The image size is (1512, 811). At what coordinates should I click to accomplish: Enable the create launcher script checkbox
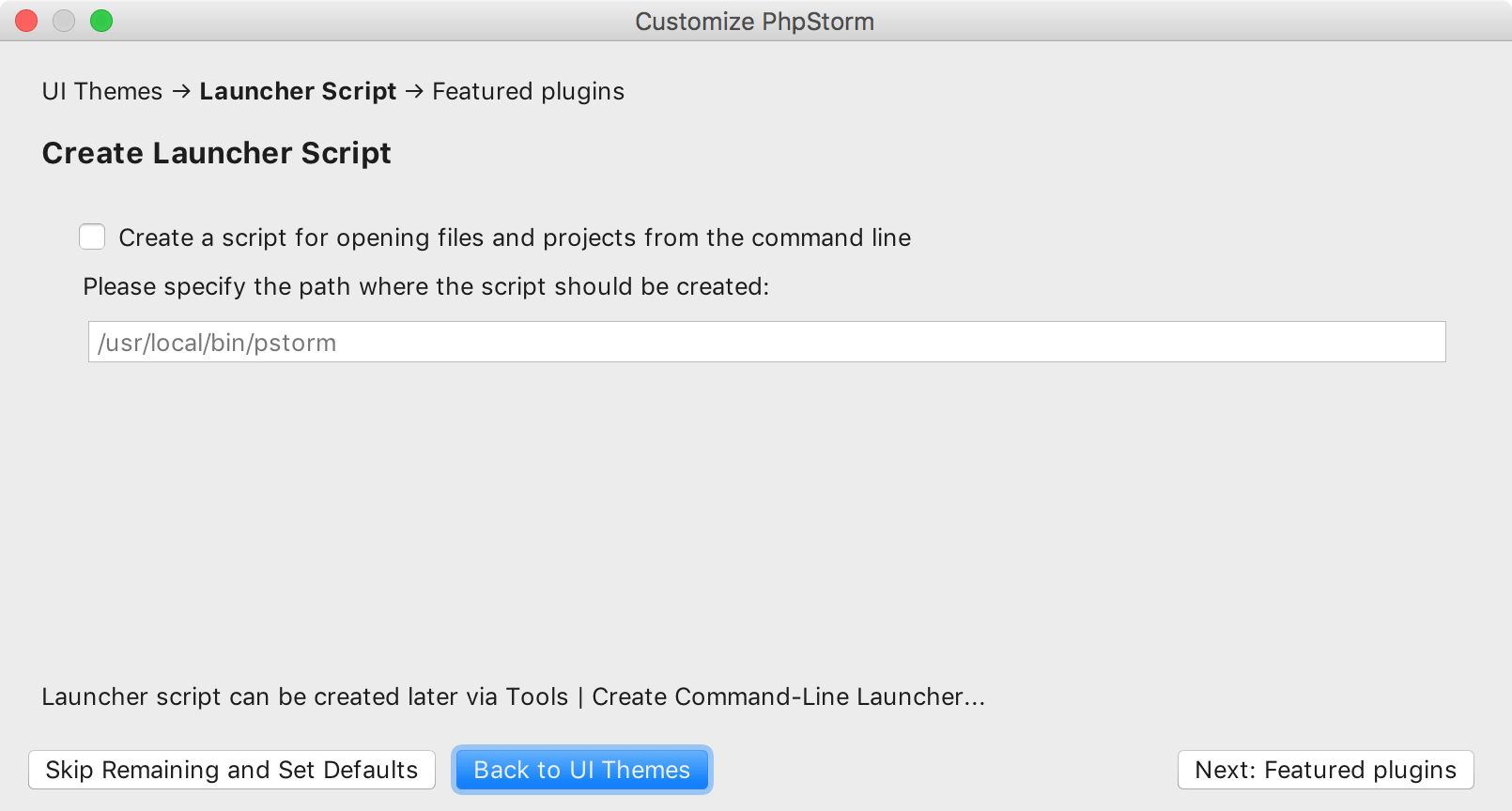[x=92, y=237]
